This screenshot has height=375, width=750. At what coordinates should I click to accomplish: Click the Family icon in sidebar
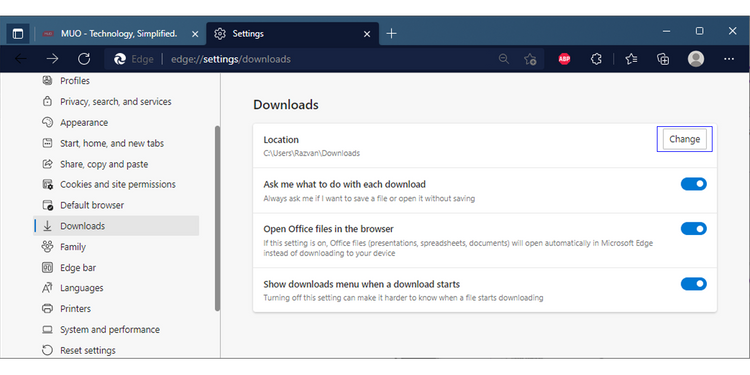(x=47, y=247)
